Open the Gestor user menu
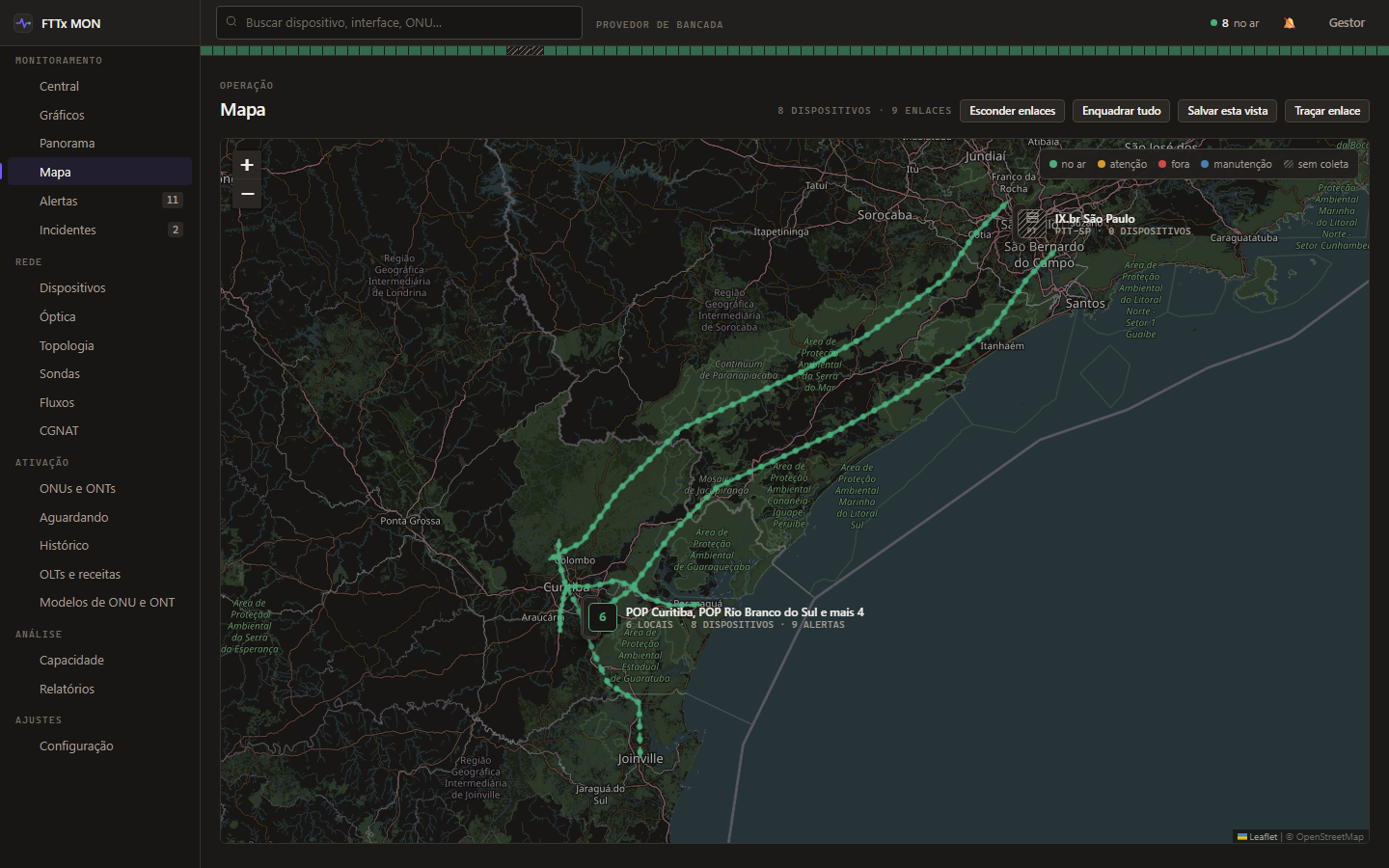Image resolution: width=1389 pixels, height=868 pixels. [x=1347, y=23]
